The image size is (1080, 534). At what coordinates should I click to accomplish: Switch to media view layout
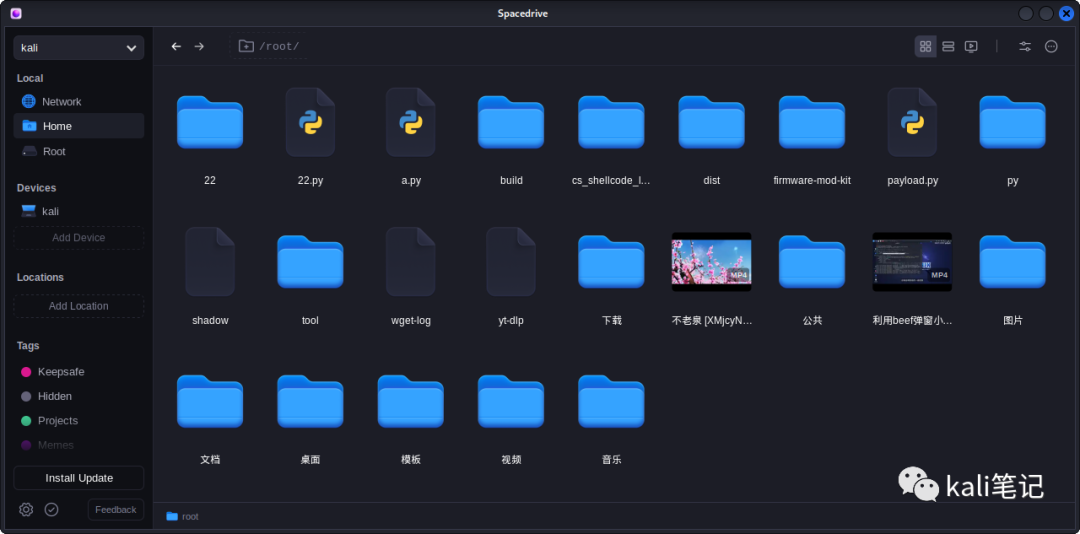click(971, 46)
